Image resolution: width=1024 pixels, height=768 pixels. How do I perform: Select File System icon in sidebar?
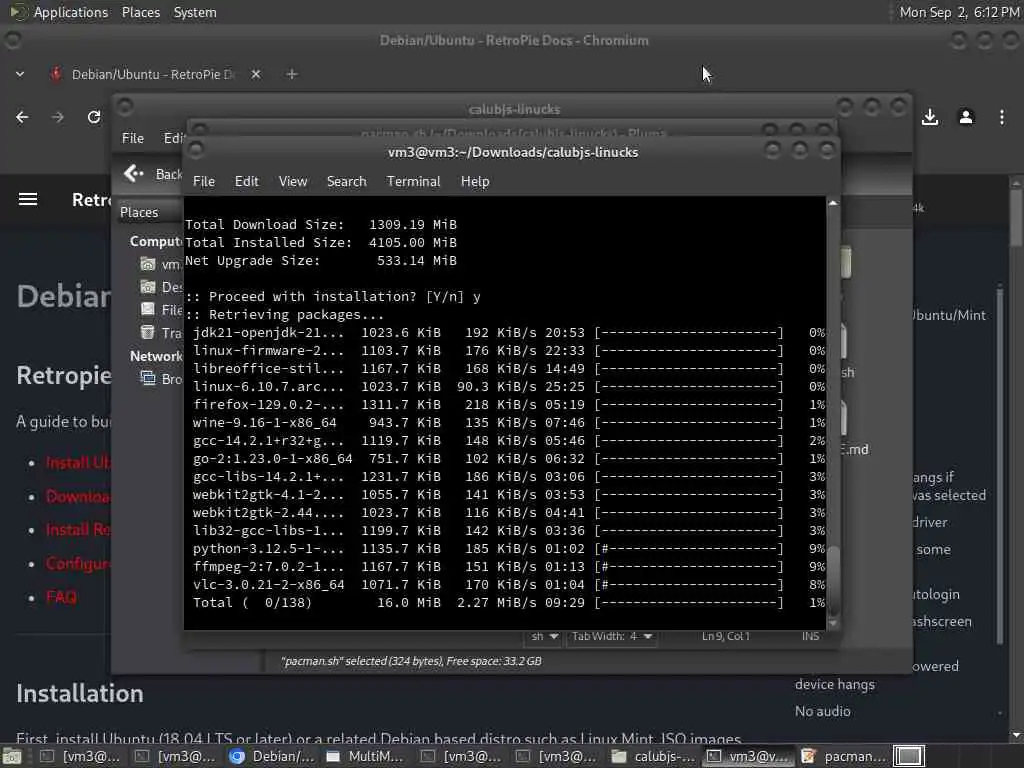148,310
